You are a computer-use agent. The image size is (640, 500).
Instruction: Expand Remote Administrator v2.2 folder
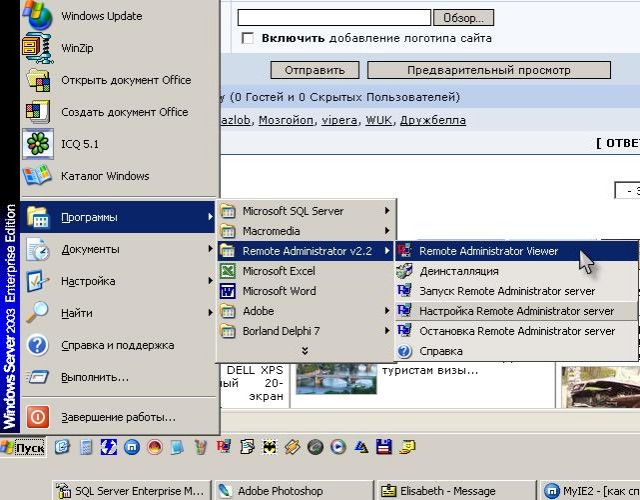coord(305,251)
